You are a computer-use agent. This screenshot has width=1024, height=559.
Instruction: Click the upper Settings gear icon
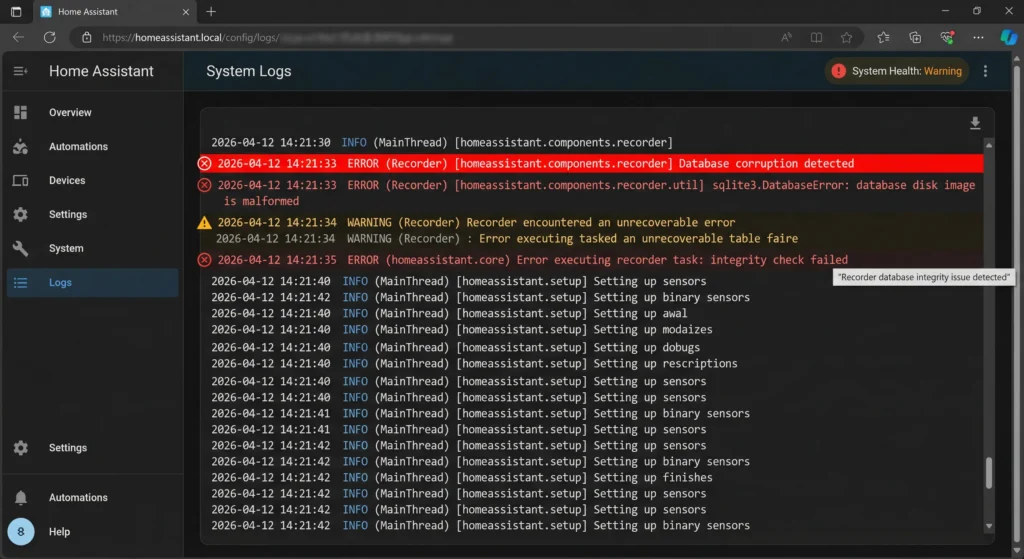click(20, 214)
